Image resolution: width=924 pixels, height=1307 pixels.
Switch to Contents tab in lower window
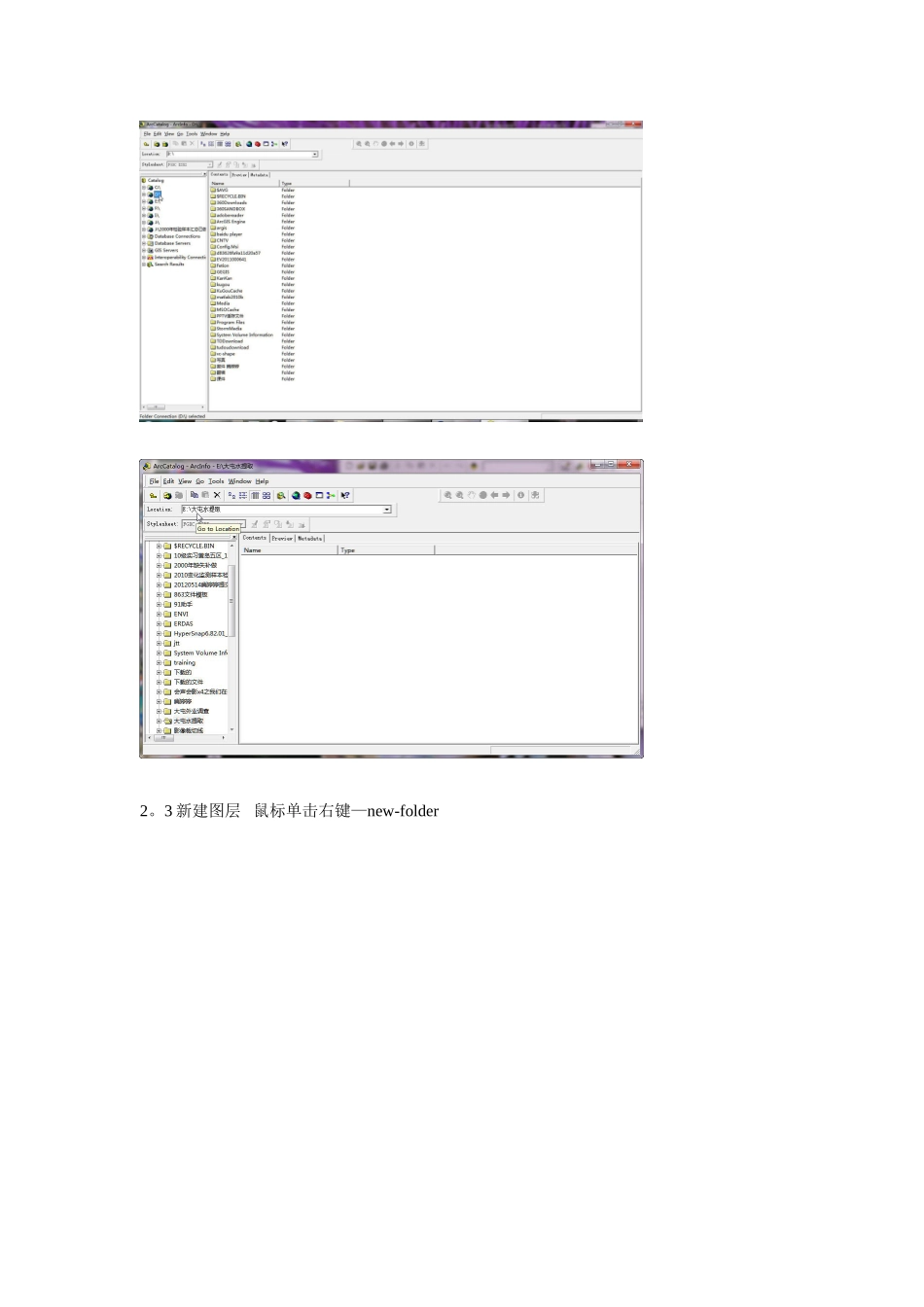pos(255,538)
